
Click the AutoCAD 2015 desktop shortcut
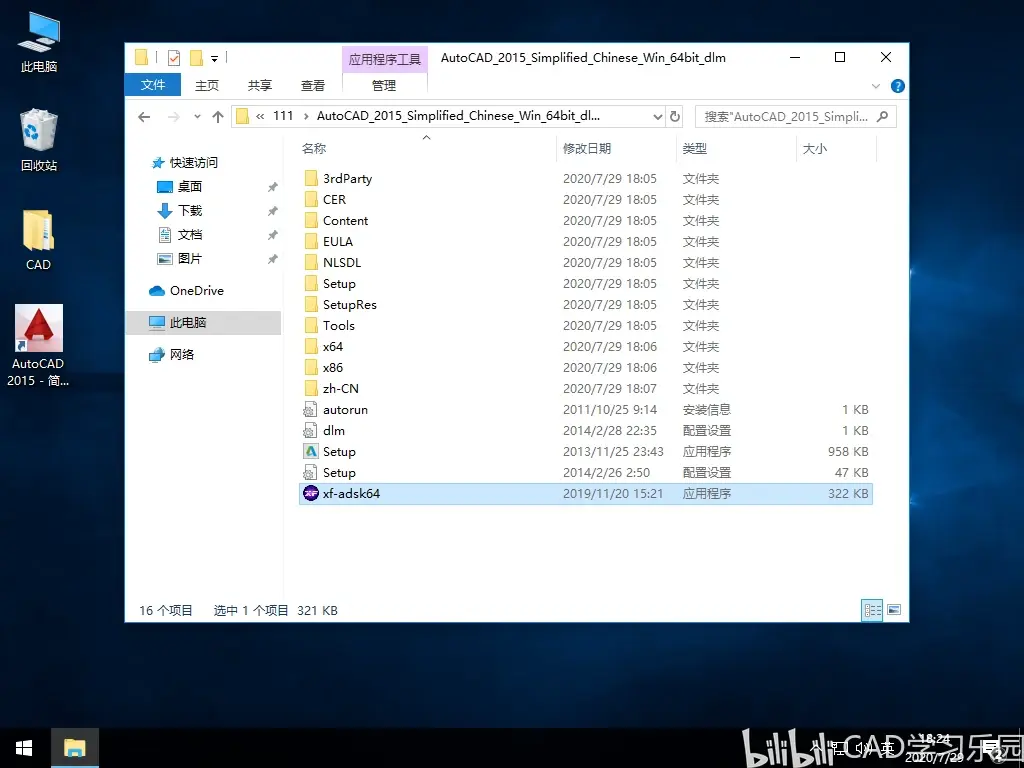tap(39, 346)
